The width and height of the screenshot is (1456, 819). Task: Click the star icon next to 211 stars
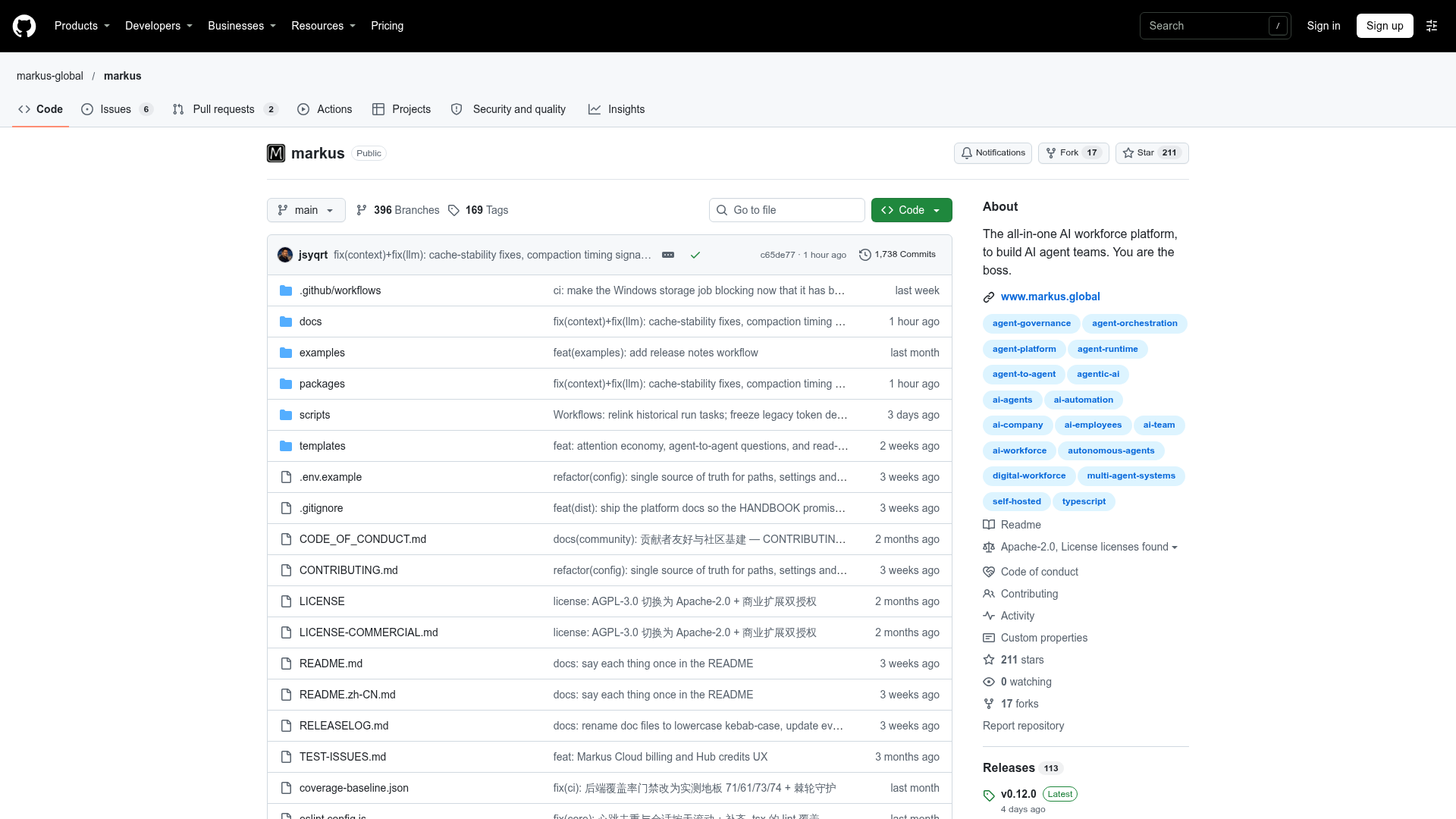pos(989,660)
